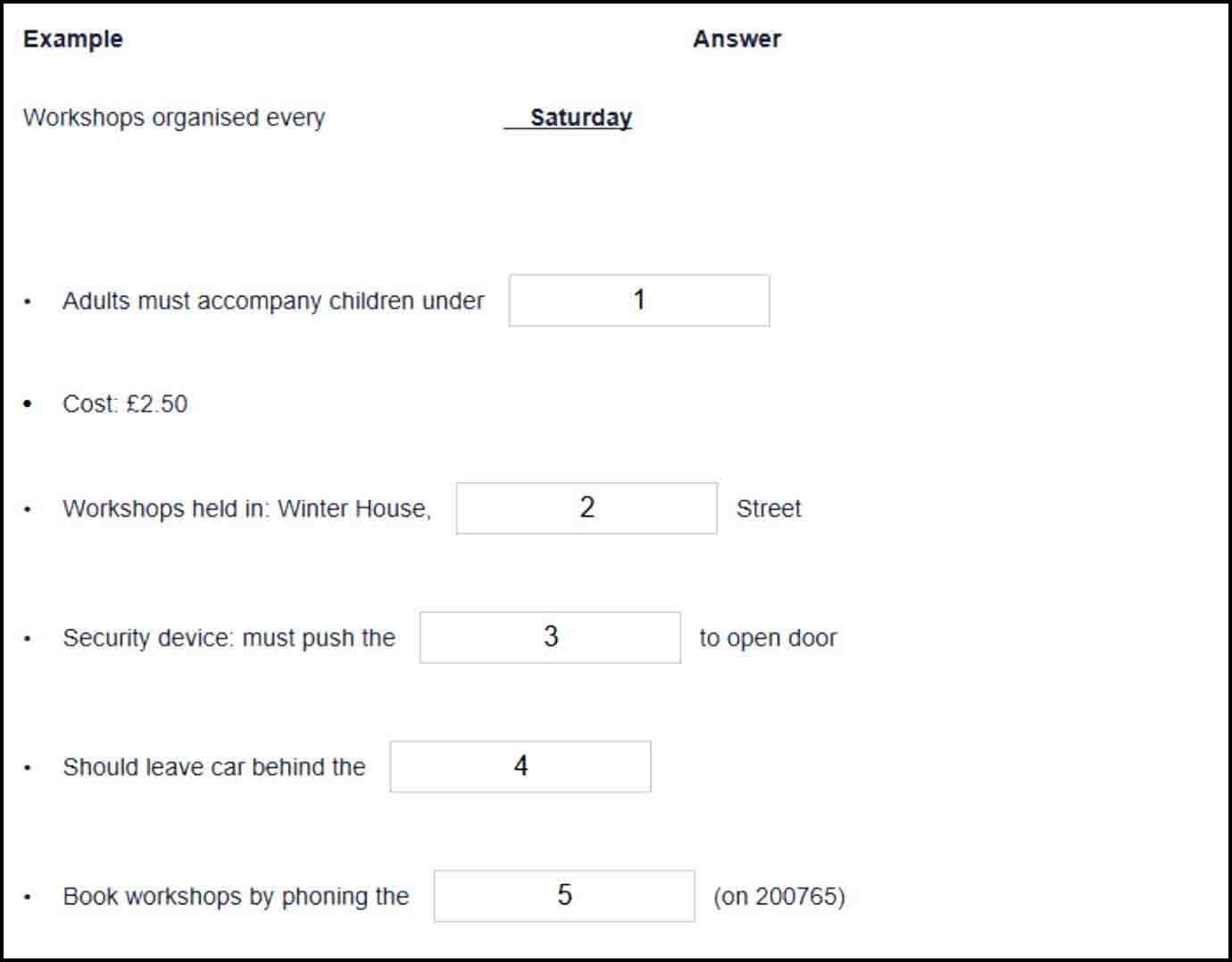Select answer box 3 for the security device

point(550,638)
